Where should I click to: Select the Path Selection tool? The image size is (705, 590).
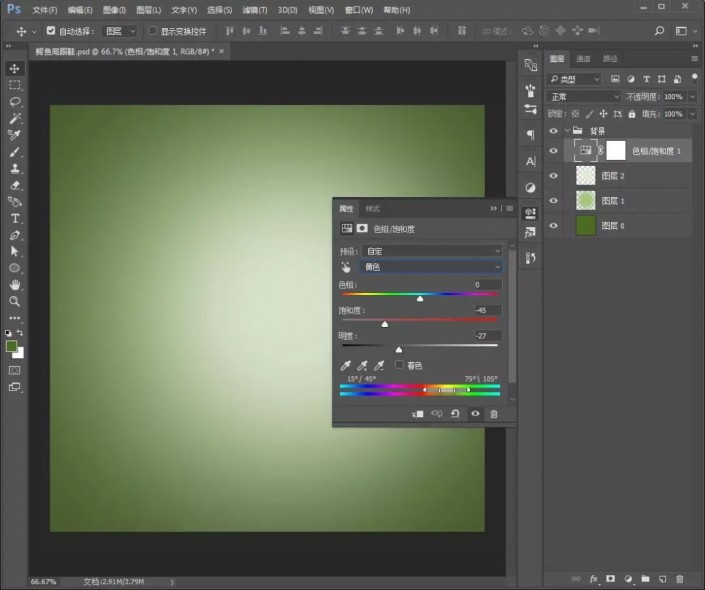point(14,251)
